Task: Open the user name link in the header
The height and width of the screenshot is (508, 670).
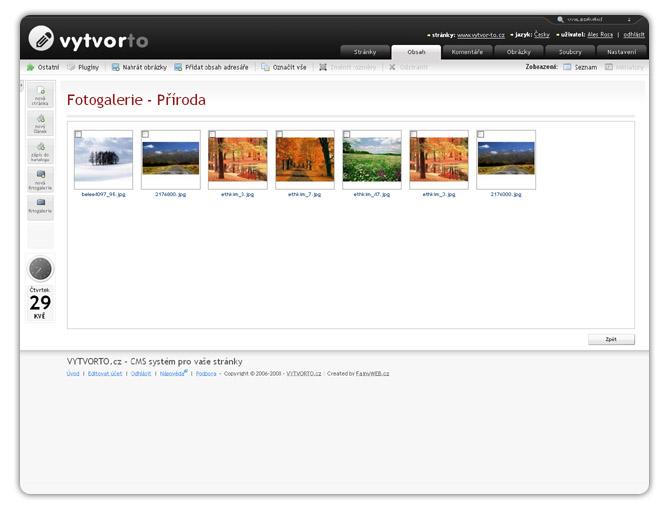Action: click(600, 35)
